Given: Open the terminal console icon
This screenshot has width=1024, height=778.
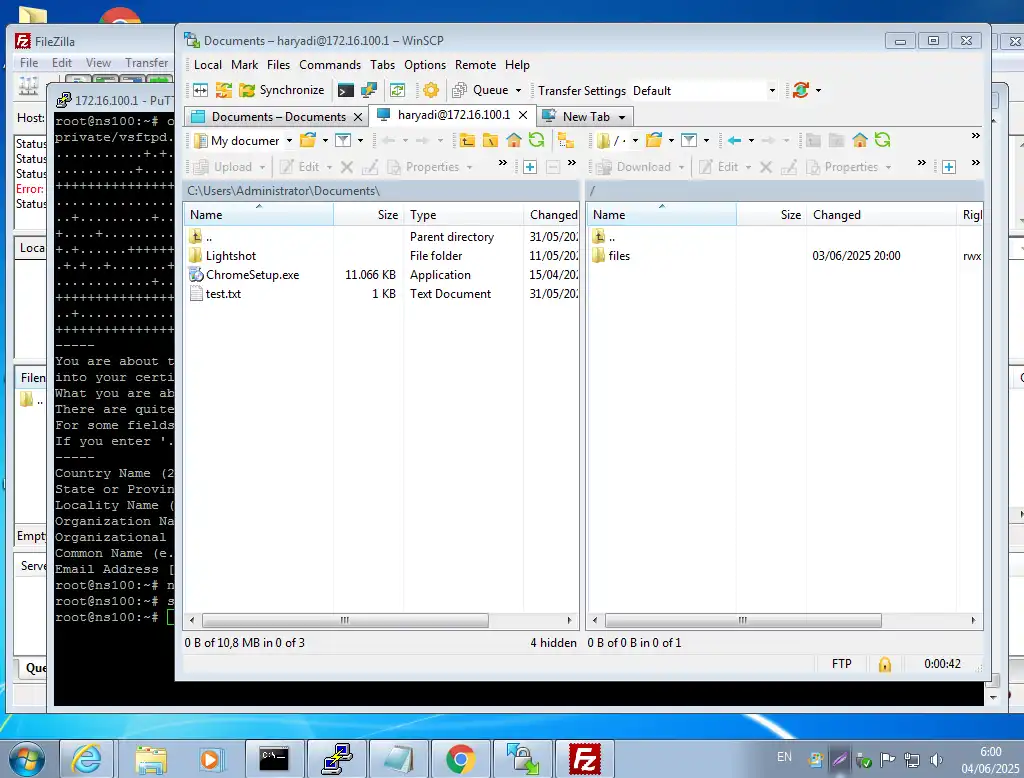Looking at the screenshot, I should pos(345,90).
